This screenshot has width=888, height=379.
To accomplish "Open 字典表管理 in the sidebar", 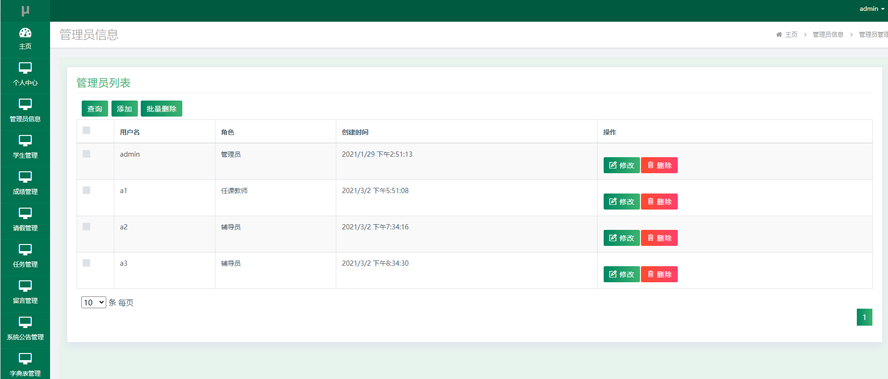I will (25, 365).
